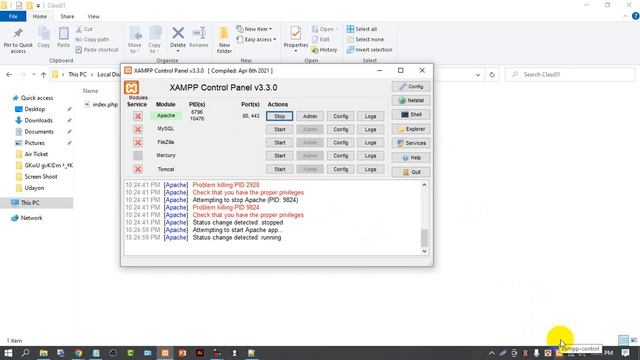Open Apache Admin page
640x360 pixels.
click(310, 116)
